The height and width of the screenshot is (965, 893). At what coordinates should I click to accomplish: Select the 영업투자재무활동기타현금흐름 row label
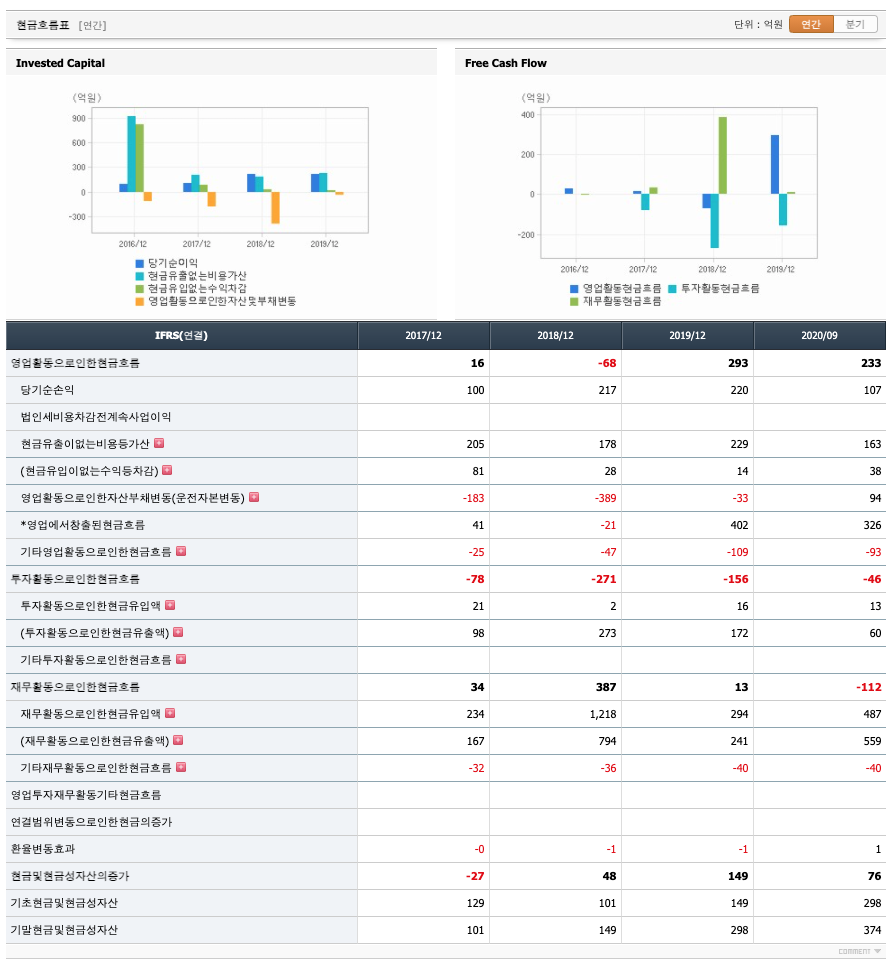pyautogui.click(x=86, y=795)
